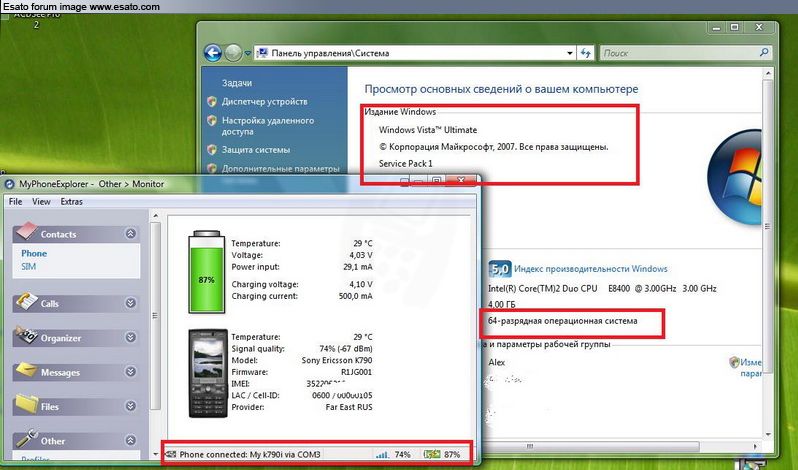Image resolution: width=798 pixels, height=470 pixels.
Task: Click the Sony Ericsson phone picture
Action: coord(208,373)
